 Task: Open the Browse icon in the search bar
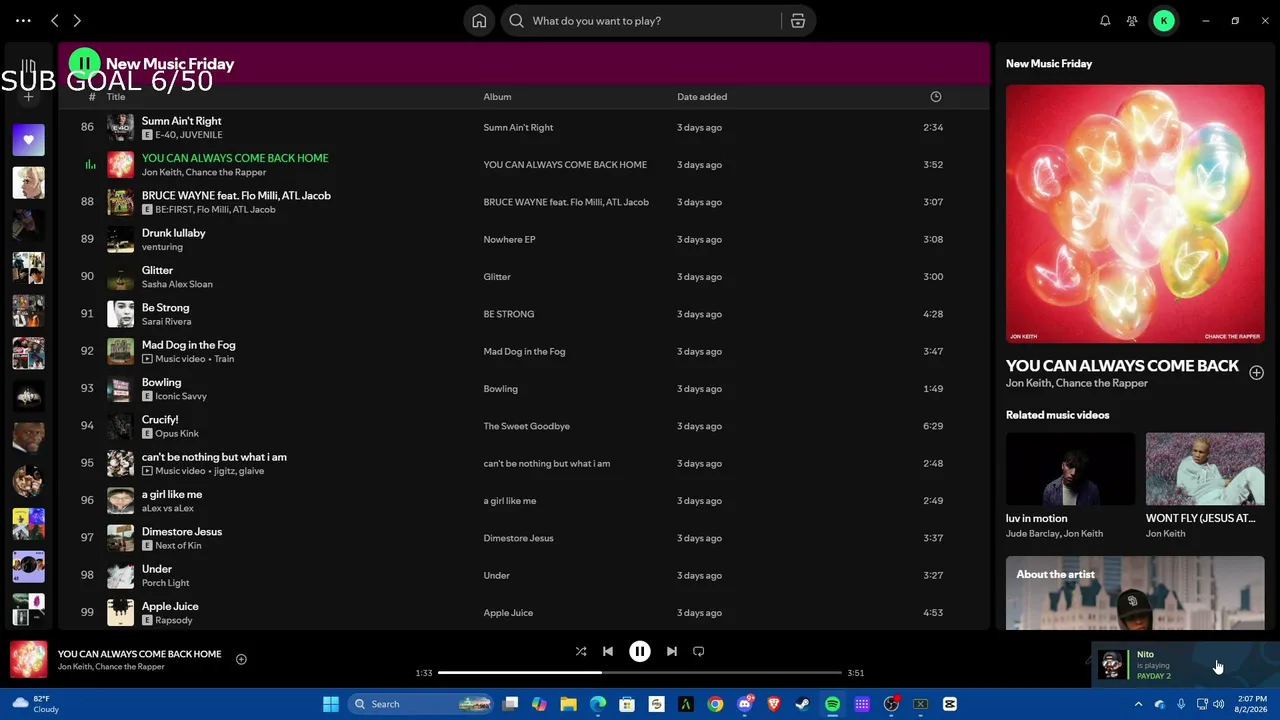tap(798, 20)
